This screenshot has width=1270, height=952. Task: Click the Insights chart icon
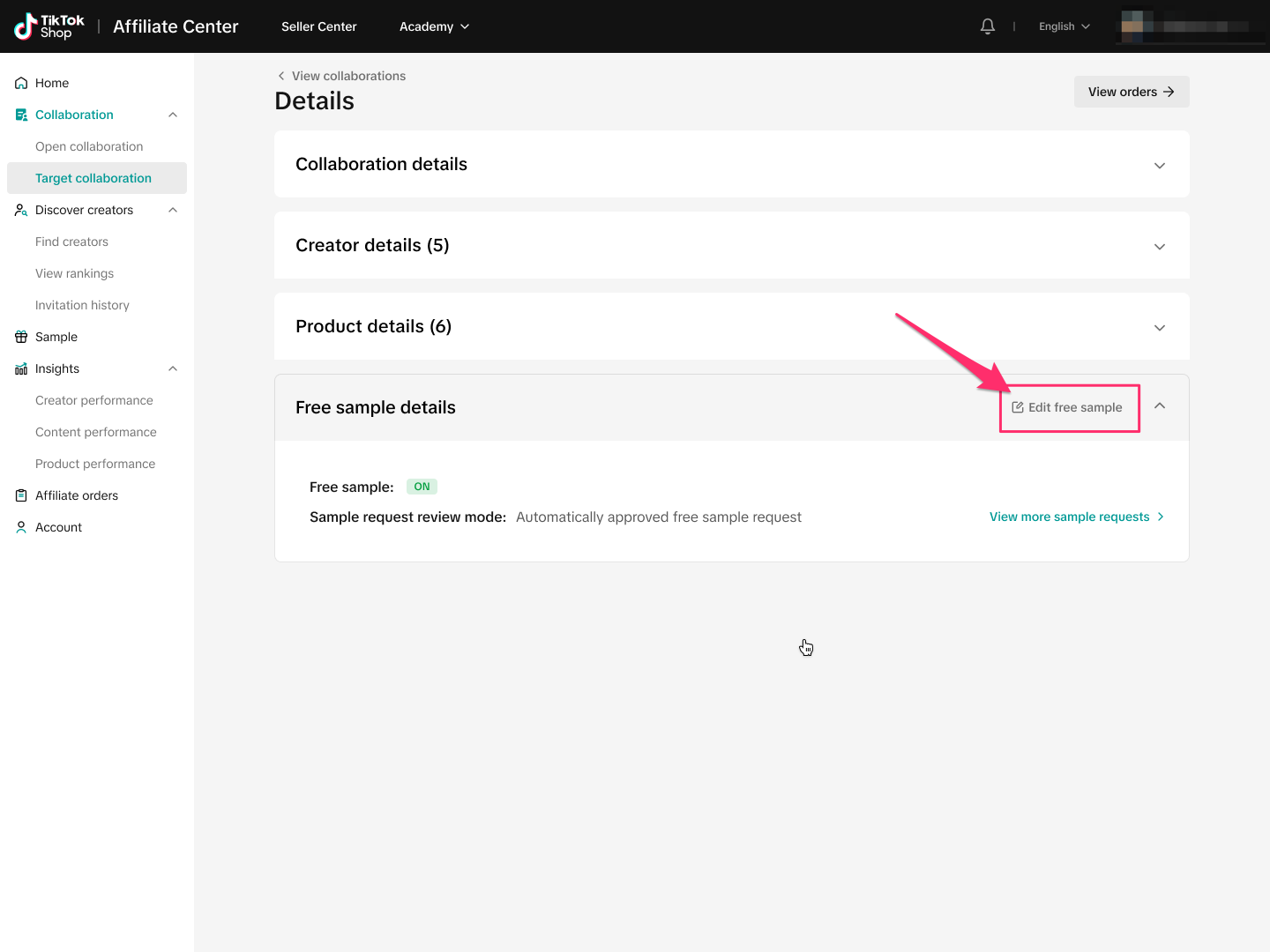pyautogui.click(x=21, y=368)
